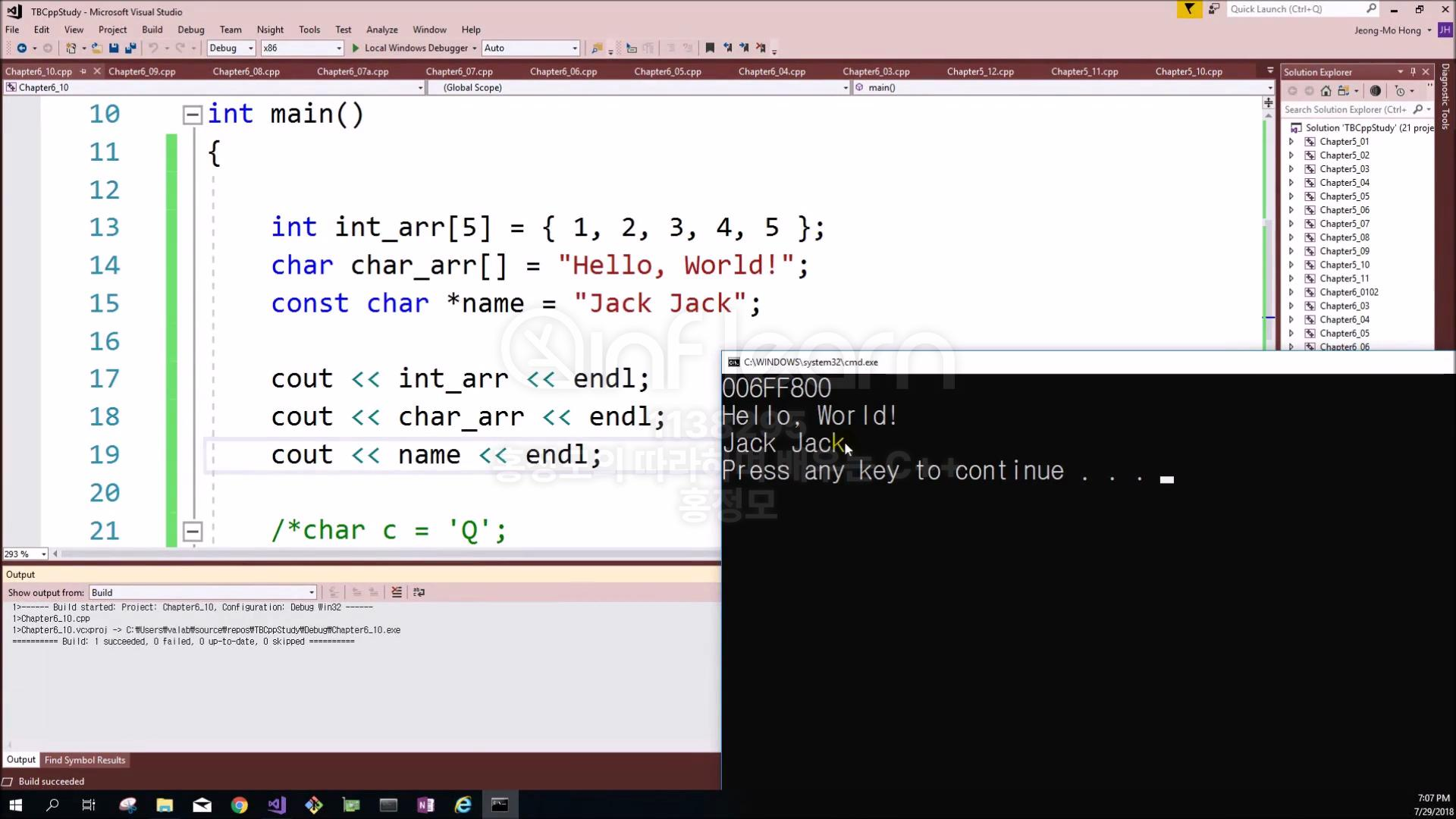Click the notifications flag icon in title bar

coord(1189,9)
